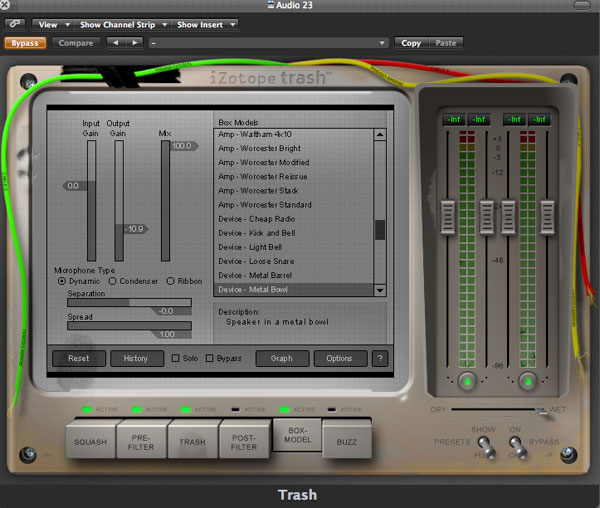
Task: Select Device - Cheap Radio box model
Action: click(293, 219)
